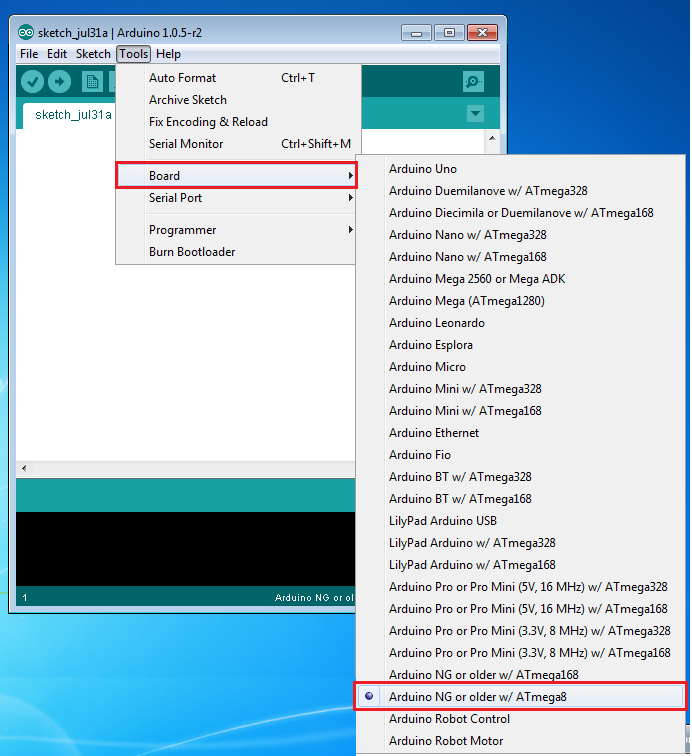Click the New sketch file icon
Image resolution: width=692 pixels, height=756 pixels.
[x=92, y=81]
